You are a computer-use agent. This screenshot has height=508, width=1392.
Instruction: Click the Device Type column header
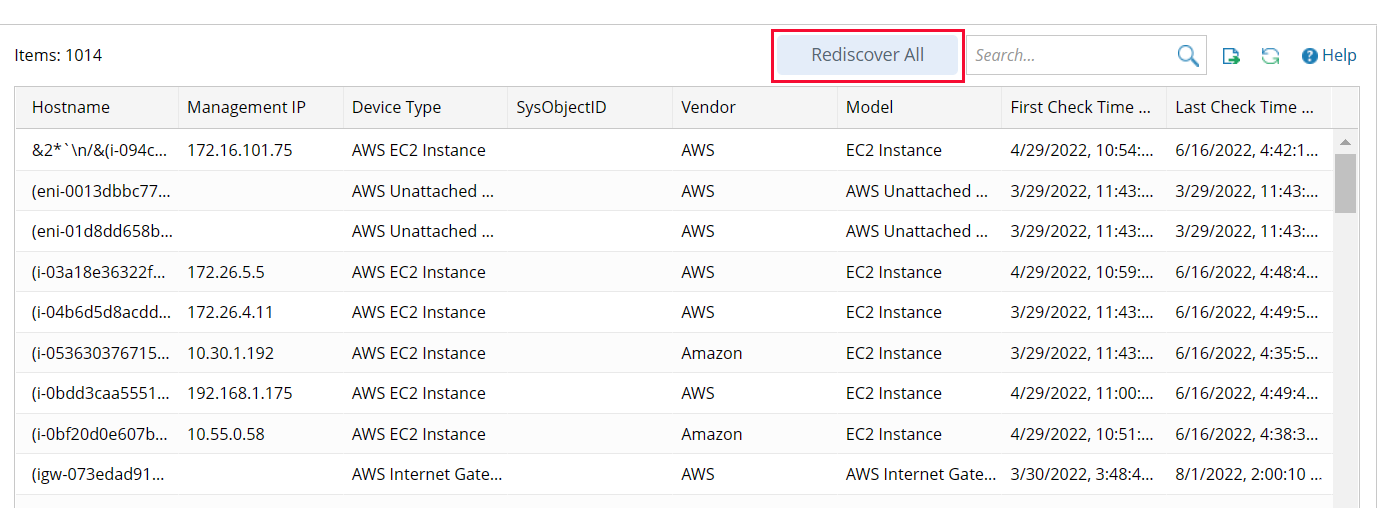coord(396,107)
